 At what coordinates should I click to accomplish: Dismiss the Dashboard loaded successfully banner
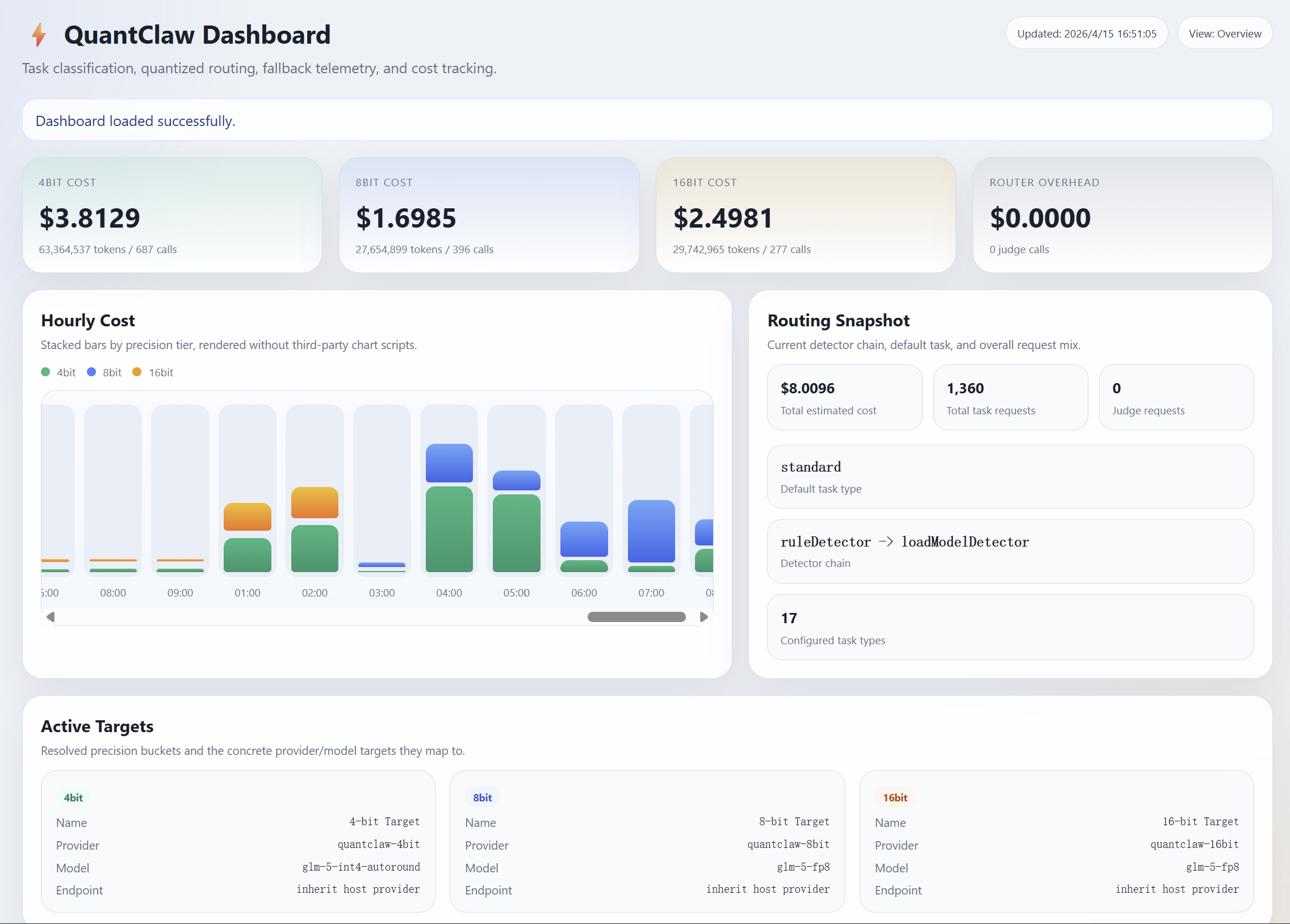647,120
